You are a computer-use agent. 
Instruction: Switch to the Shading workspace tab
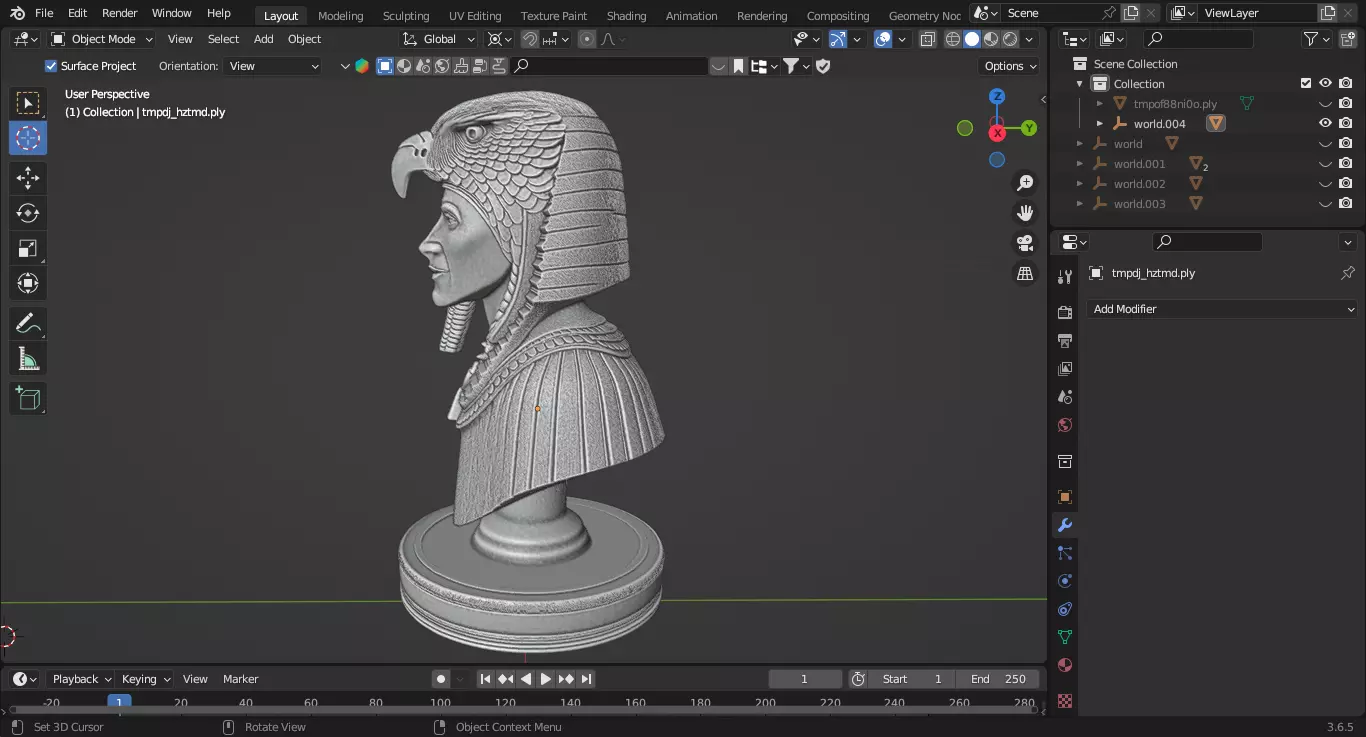(x=626, y=15)
